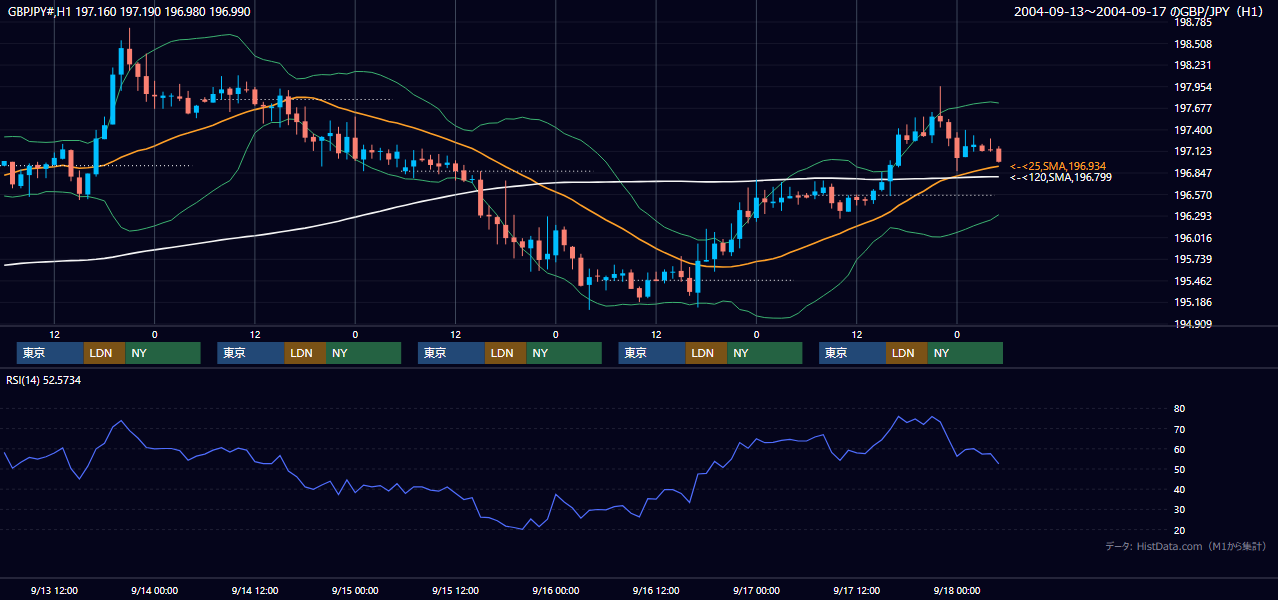Pick the 196.847 price axis value
Image resolution: width=1278 pixels, height=600 pixels.
[1193, 173]
